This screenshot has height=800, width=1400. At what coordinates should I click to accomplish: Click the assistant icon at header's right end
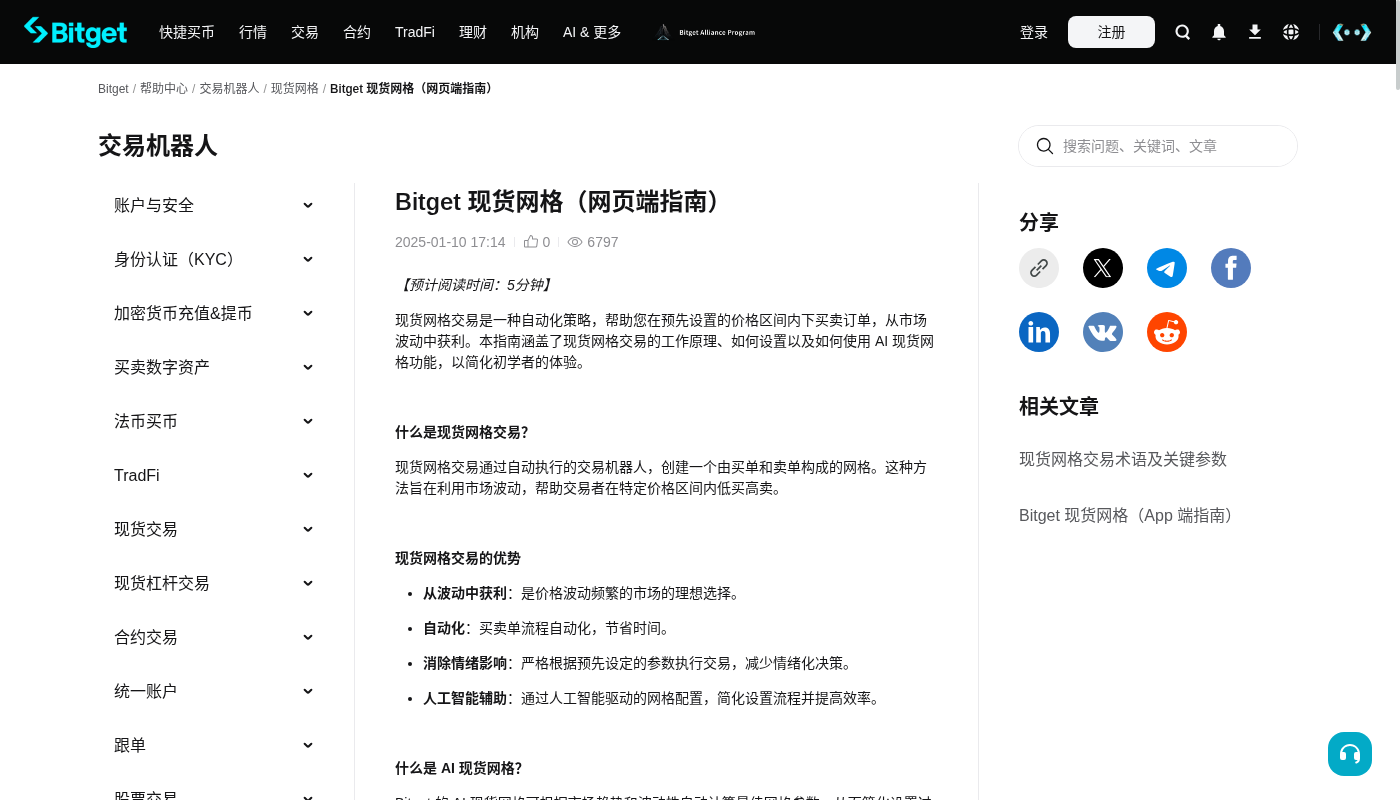1352,32
